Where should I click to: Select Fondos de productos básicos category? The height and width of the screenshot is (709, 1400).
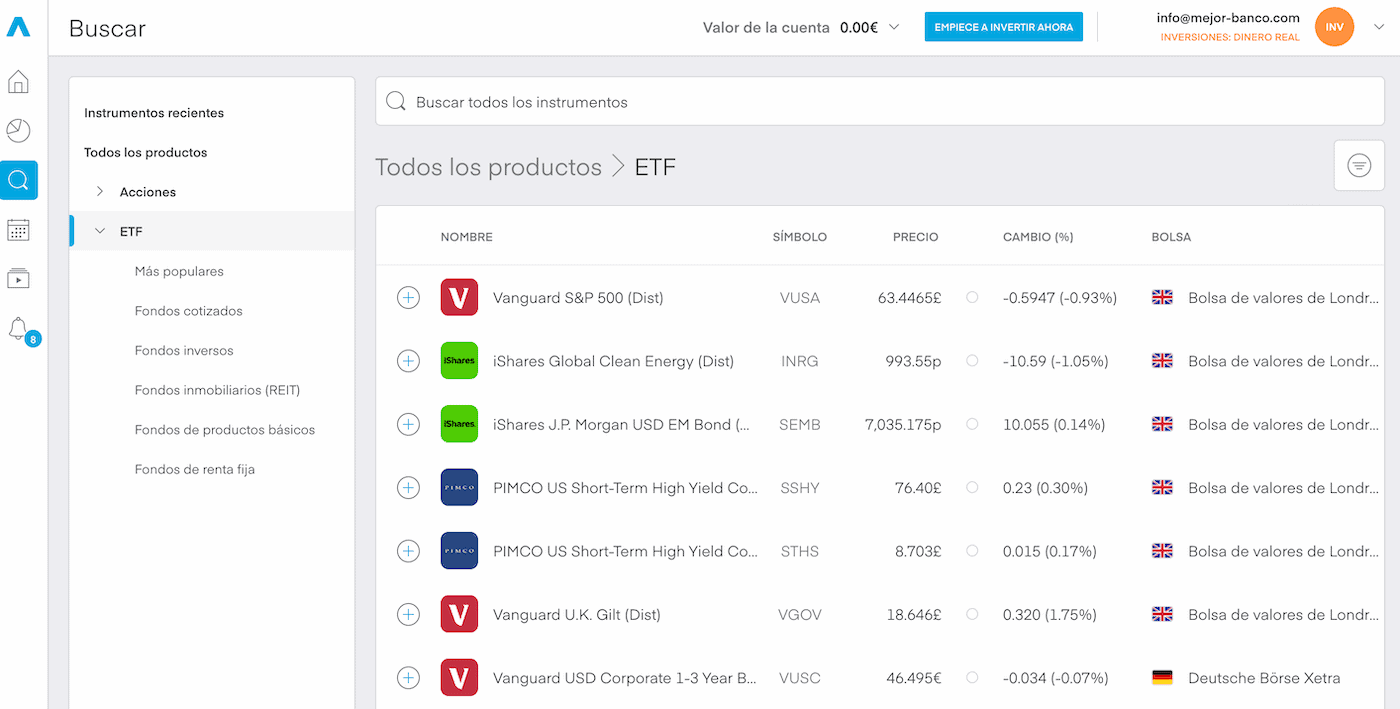click(225, 430)
